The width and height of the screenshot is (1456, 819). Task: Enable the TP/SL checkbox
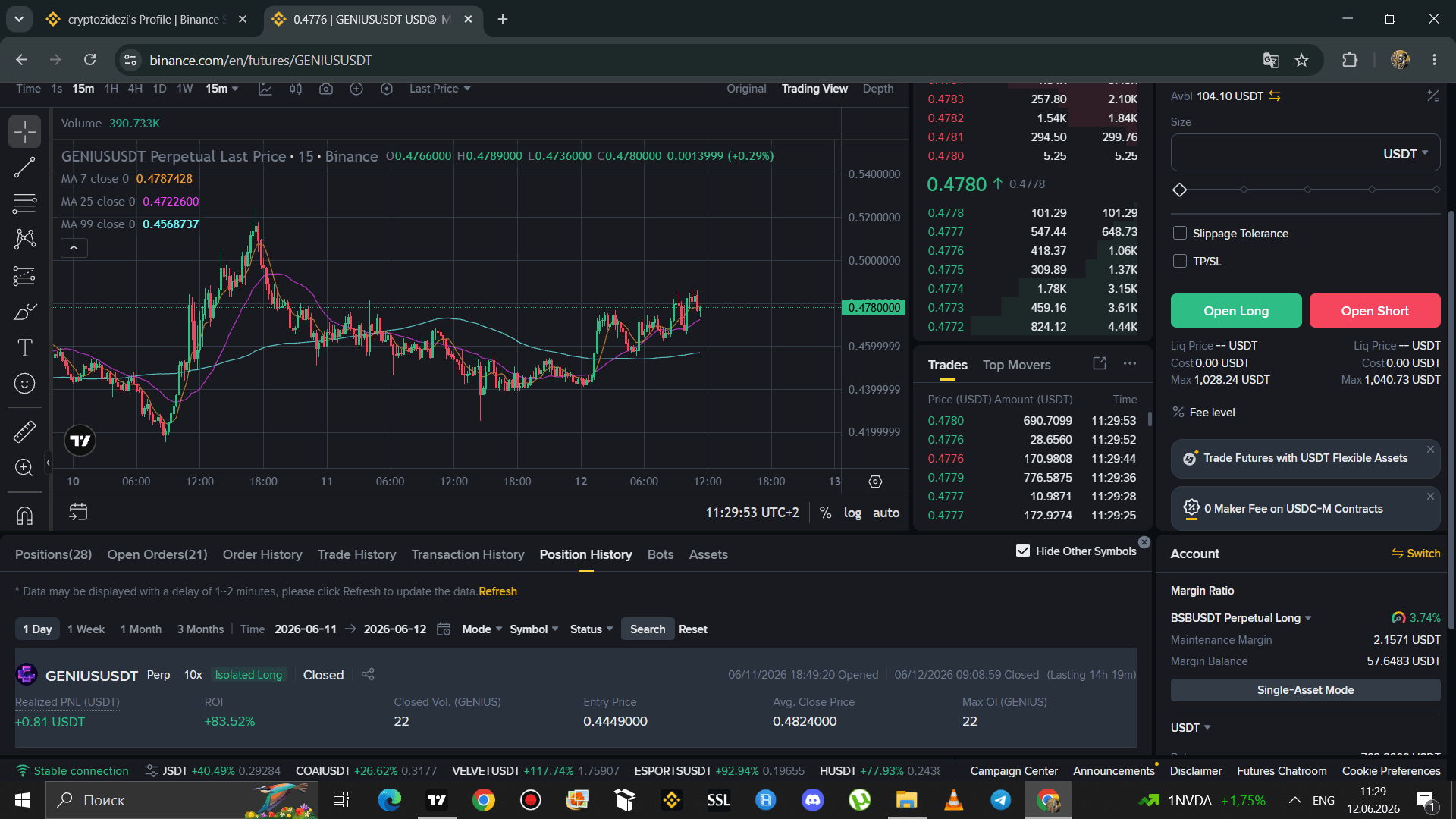click(x=1180, y=261)
